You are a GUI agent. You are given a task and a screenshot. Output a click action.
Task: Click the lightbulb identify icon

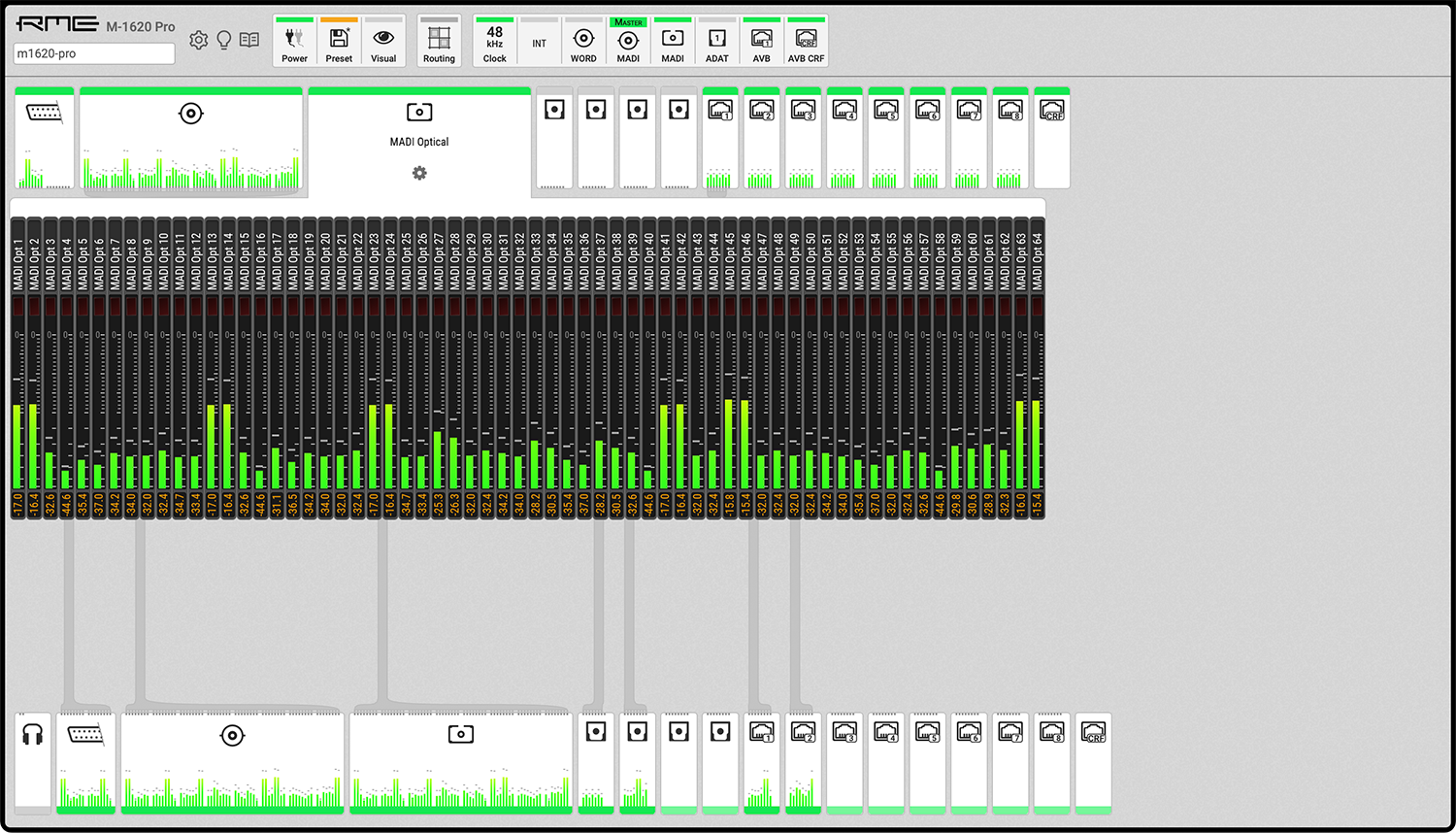pyautogui.click(x=224, y=40)
